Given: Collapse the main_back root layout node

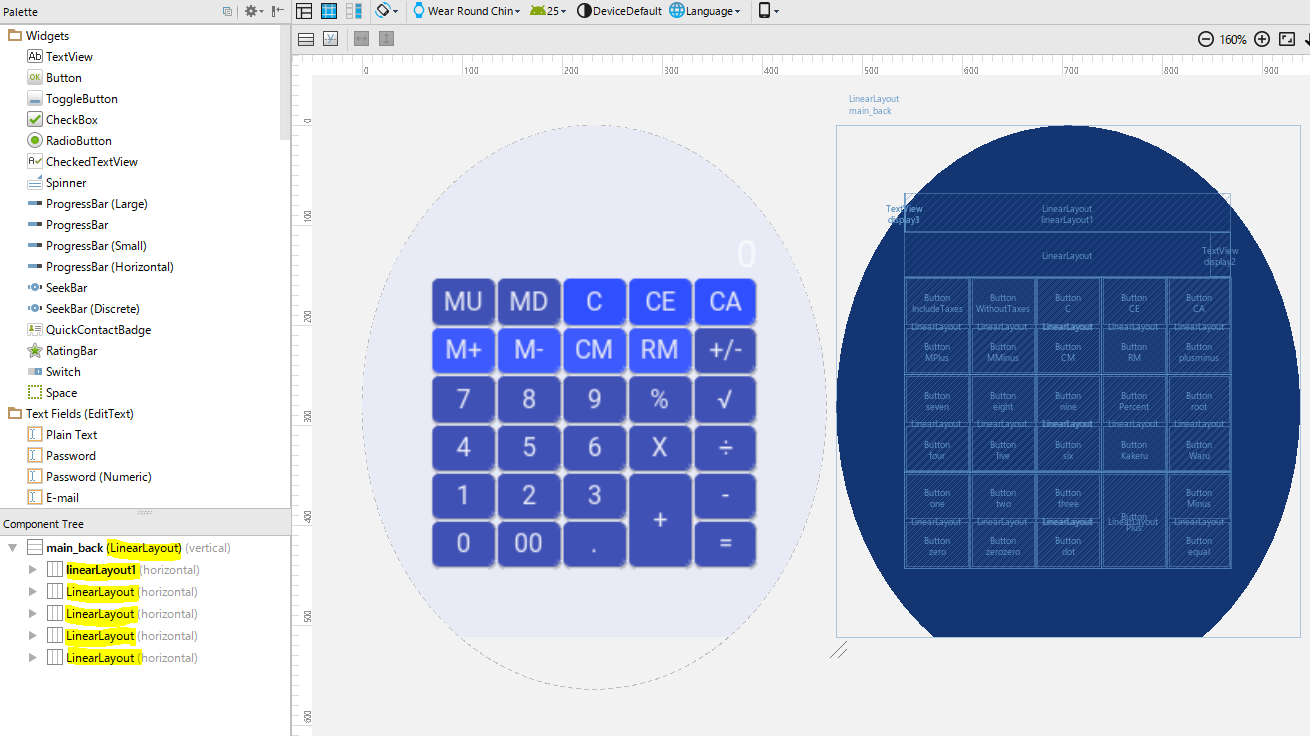Looking at the screenshot, I should [12, 548].
